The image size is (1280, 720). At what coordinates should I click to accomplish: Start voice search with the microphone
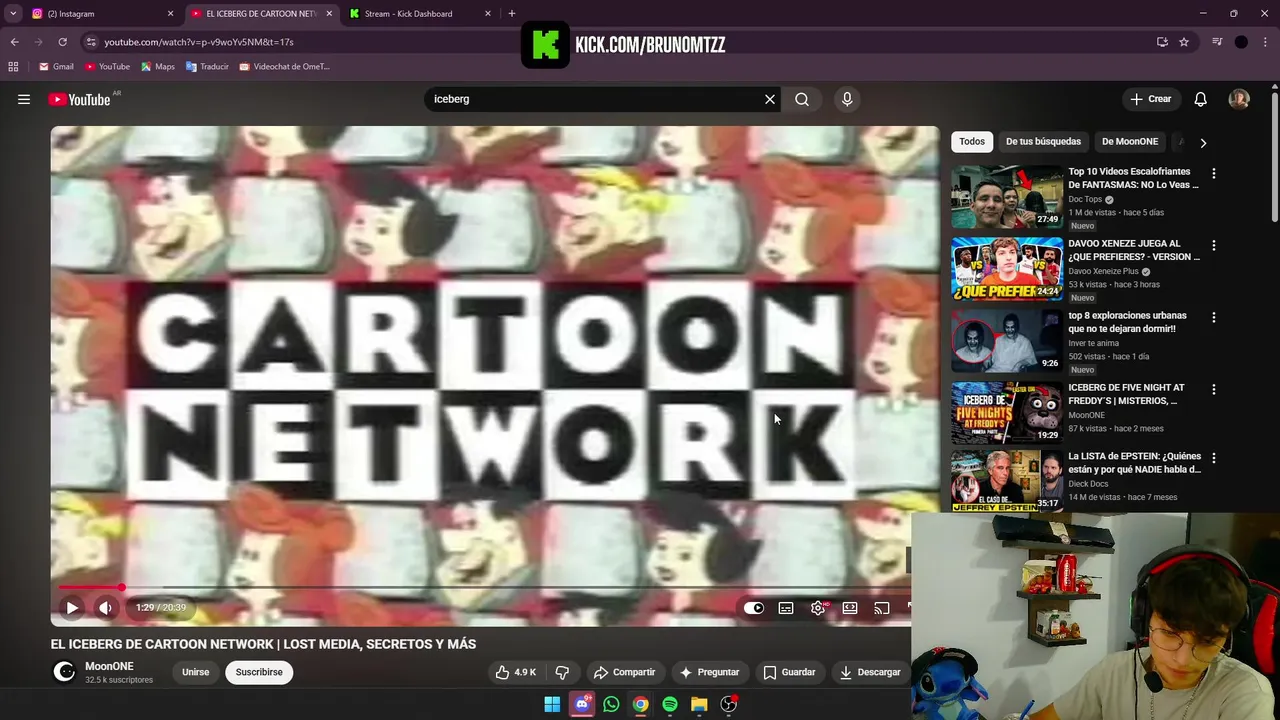847,99
